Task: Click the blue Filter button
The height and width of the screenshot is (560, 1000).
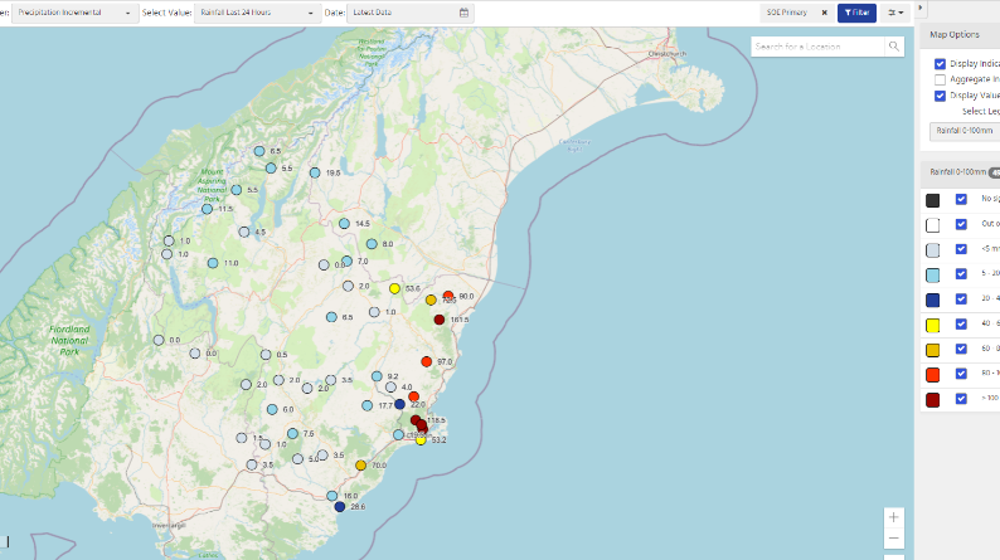Action: (x=856, y=13)
